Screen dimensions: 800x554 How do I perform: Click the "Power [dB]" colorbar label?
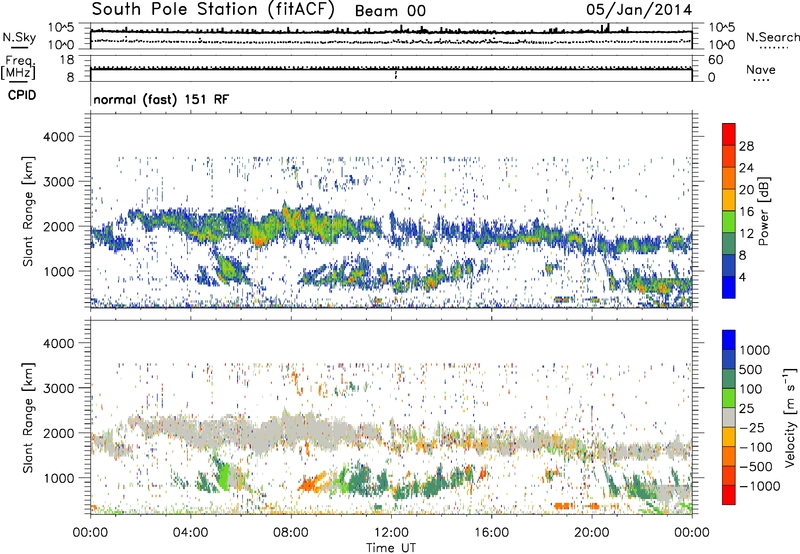pos(764,211)
